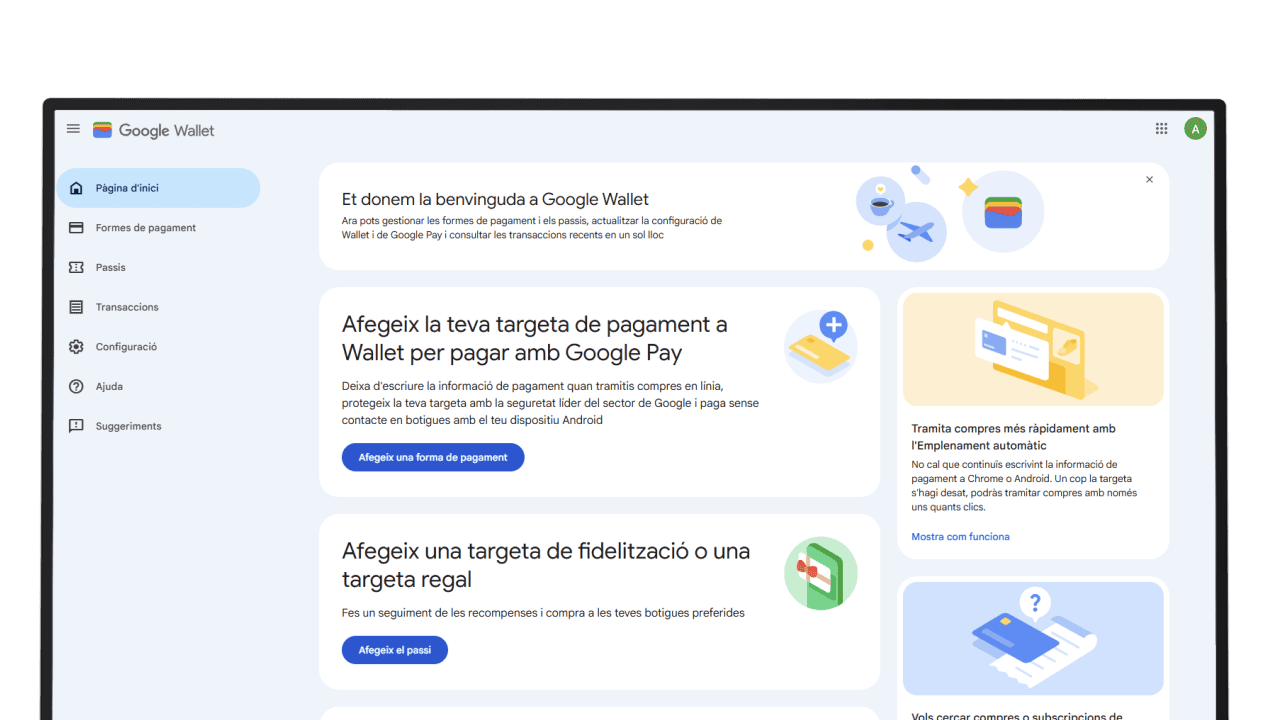Open the Google apps grid icon
This screenshot has height=720, width=1280.
(1161, 128)
